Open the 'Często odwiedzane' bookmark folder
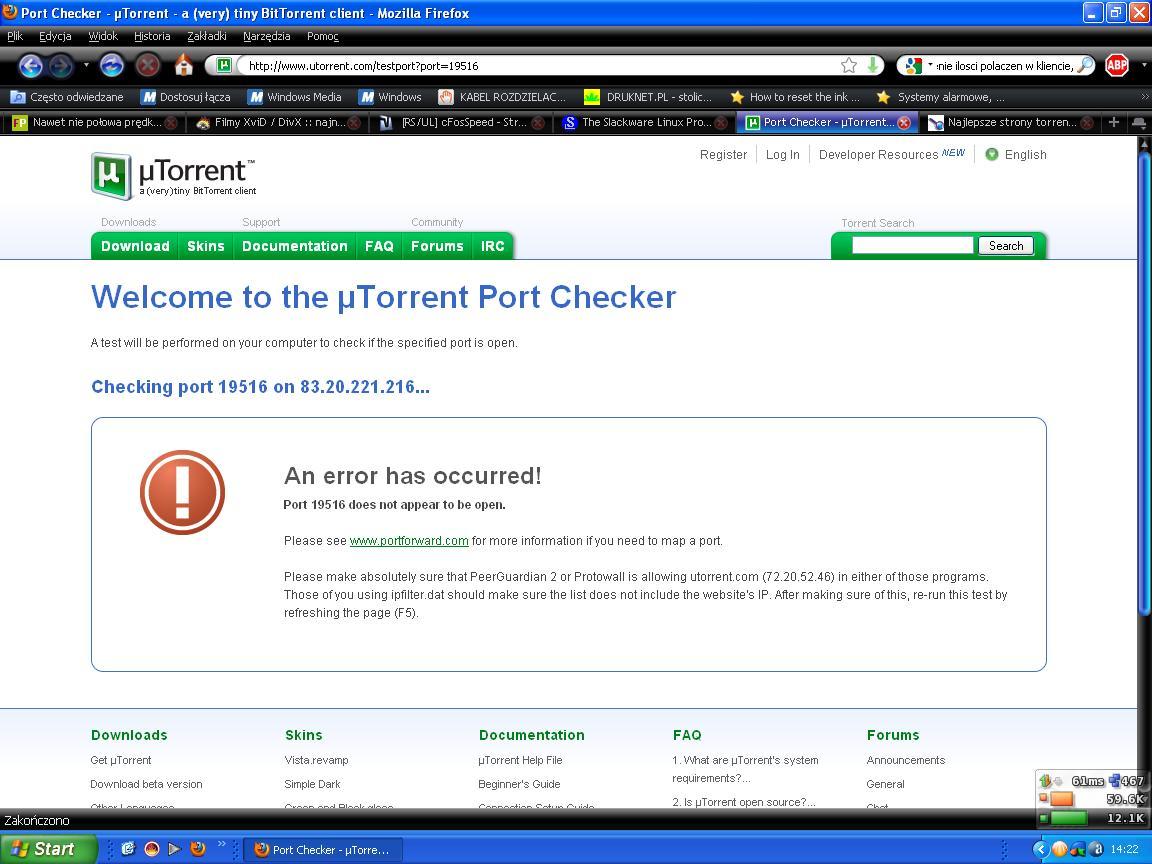The width and height of the screenshot is (1152, 864). 68,96
